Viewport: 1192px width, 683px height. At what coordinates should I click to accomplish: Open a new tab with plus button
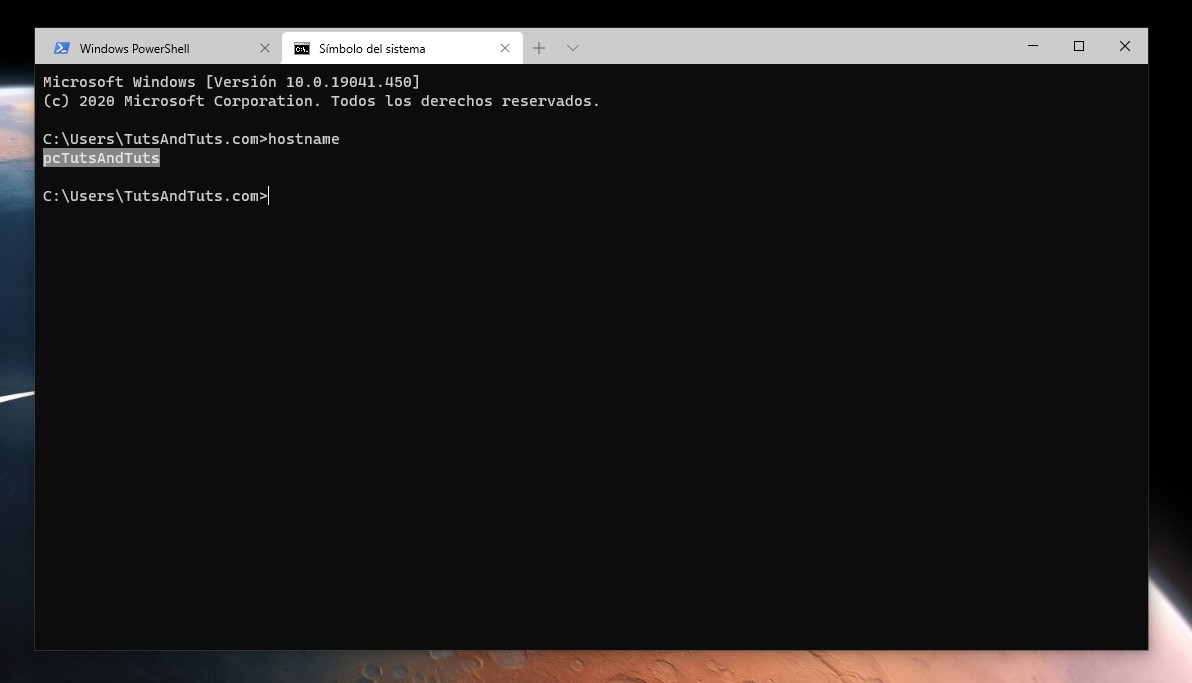539,48
